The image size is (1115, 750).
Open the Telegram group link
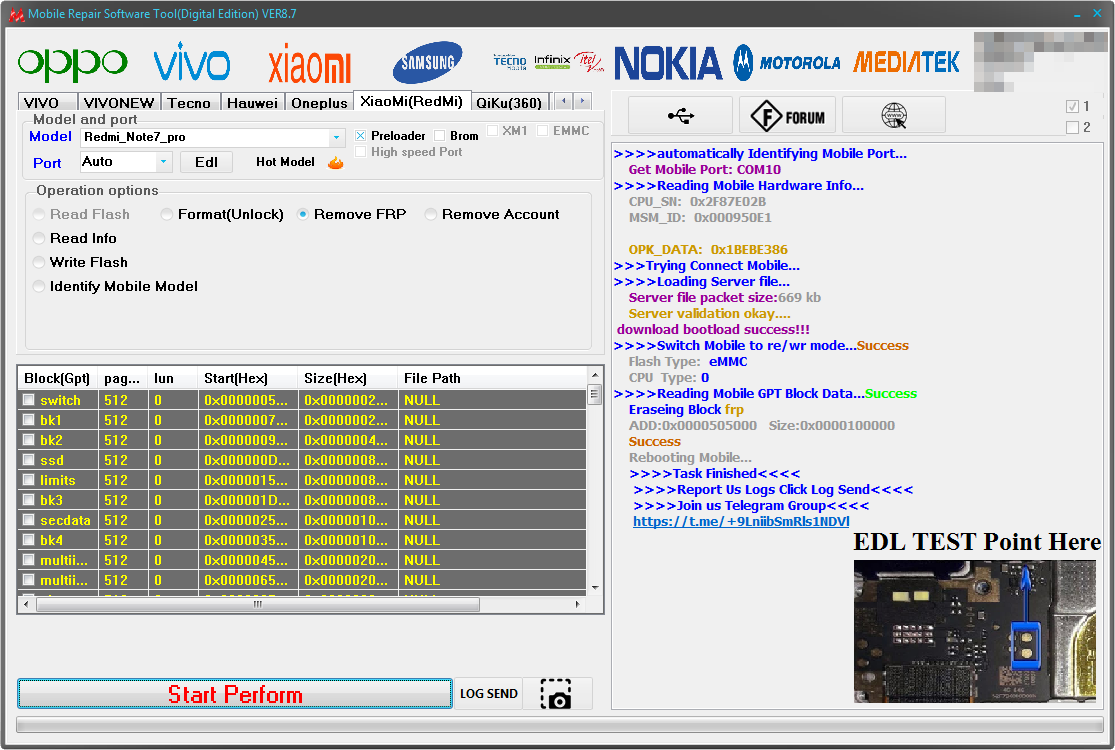[x=741, y=522]
